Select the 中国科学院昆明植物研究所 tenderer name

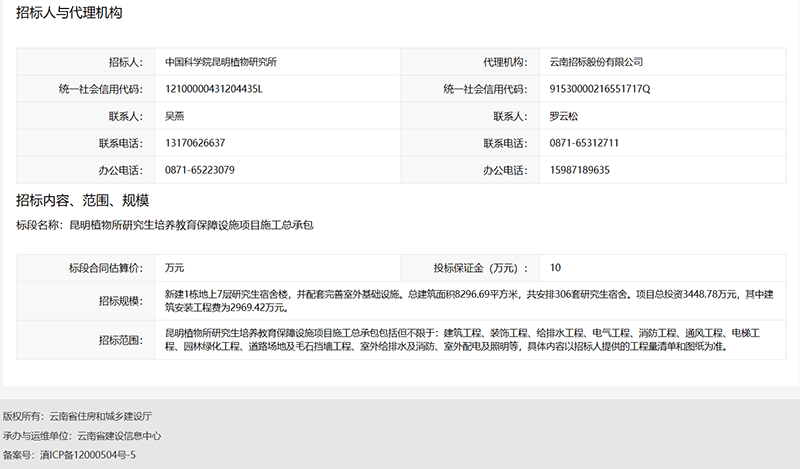[220, 62]
